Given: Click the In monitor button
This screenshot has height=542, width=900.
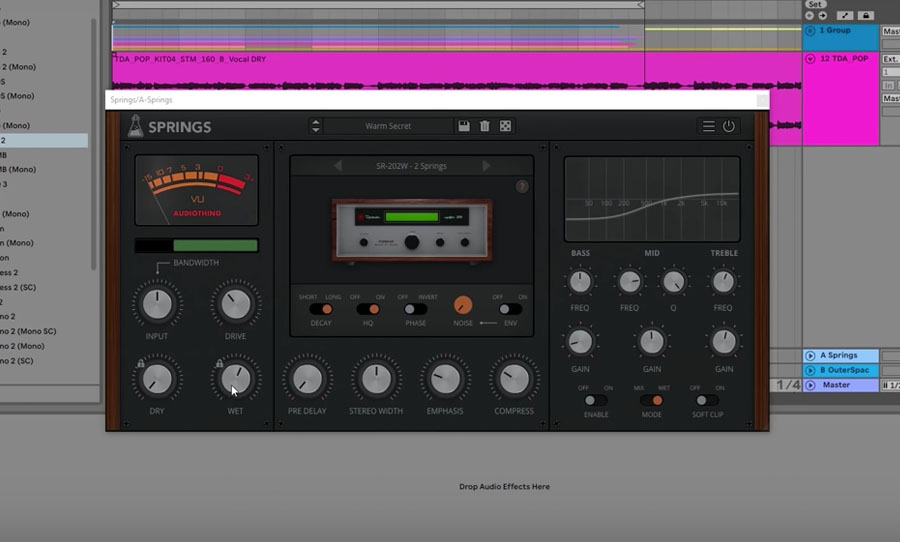Looking at the screenshot, I should pyautogui.click(x=889, y=85).
